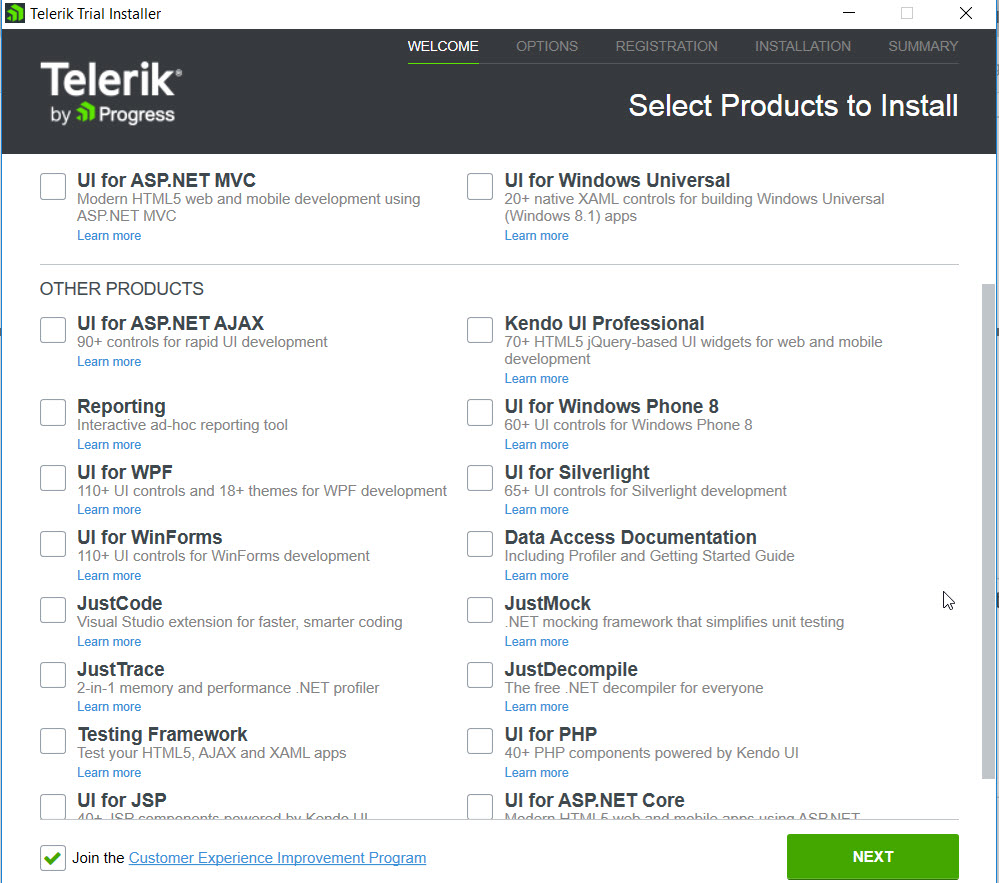Uncheck Join the Customer Experience Program
Screen dimensions: 999x883
(53, 858)
